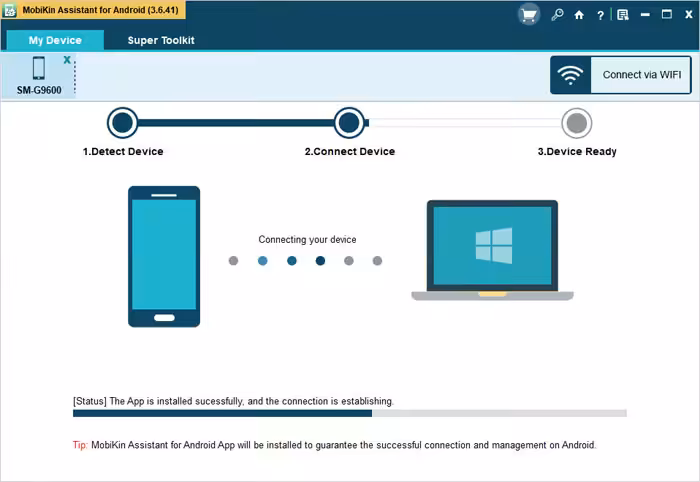Maximize the MobiKin window

(x=666, y=15)
